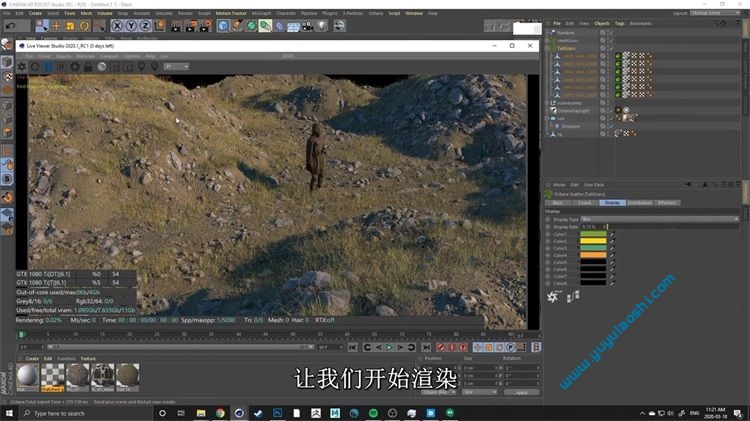Click taskbar search box
Image resolution: width=750 pixels, height=421 pixels.
[x=86, y=413]
